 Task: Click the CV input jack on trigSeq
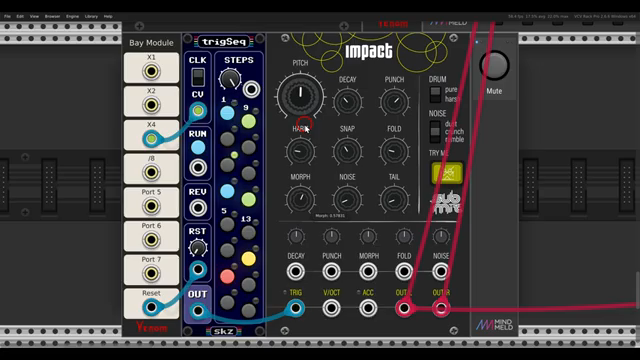198,111
